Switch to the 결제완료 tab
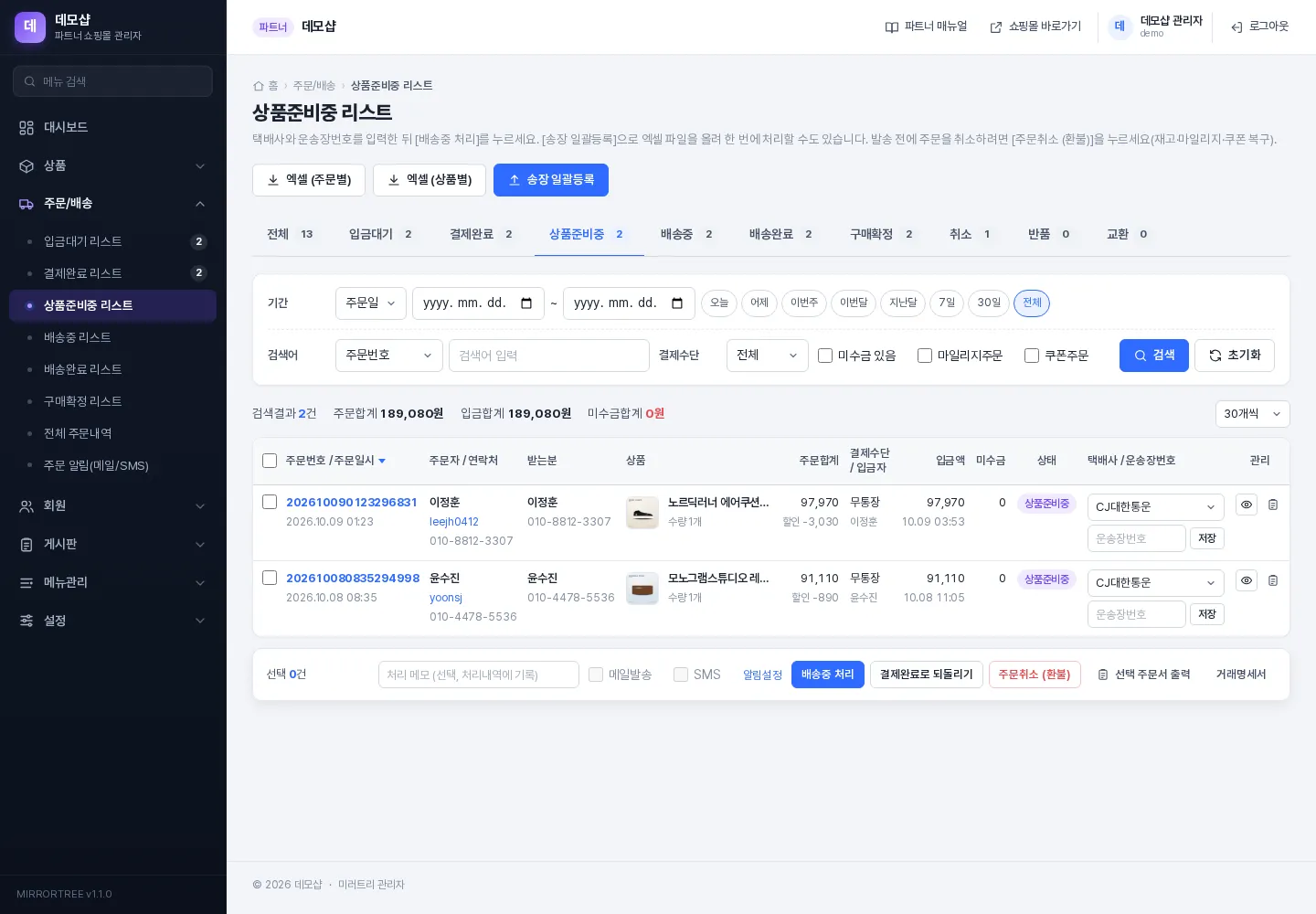The width and height of the screenshot is (1316, 914). [481, 235]
